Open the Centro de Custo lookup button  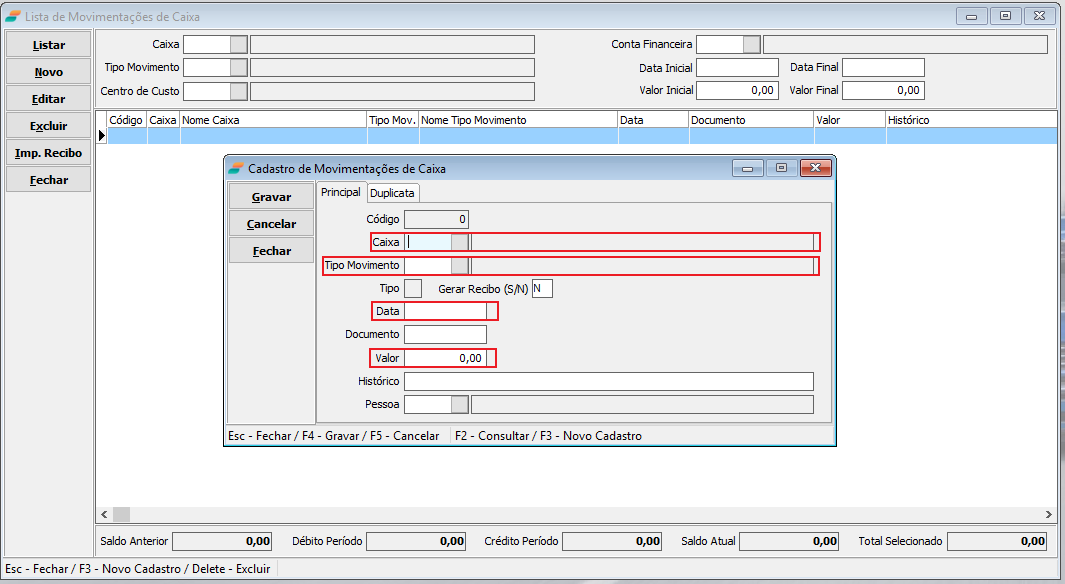pyautogui.click(x=238, y=91)
